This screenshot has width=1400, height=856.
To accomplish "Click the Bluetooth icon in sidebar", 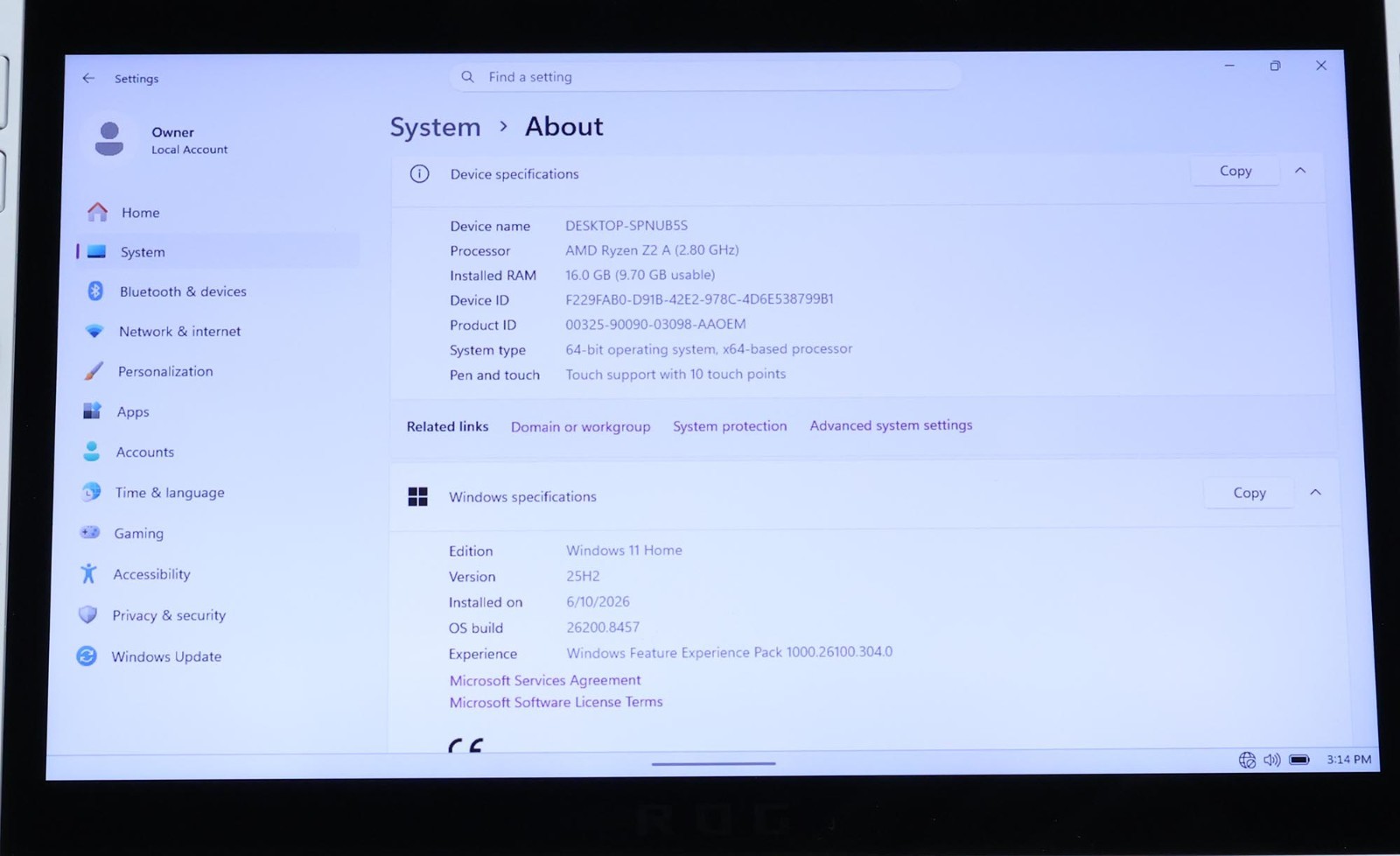I will (95, 291).
